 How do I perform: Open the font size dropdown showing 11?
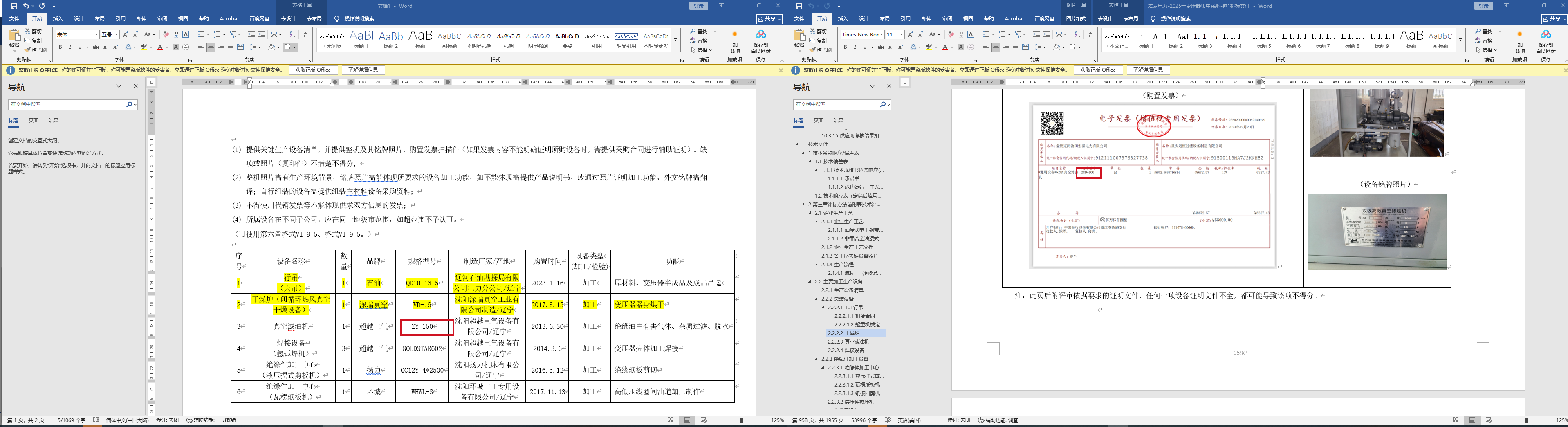tap(902, 35)
